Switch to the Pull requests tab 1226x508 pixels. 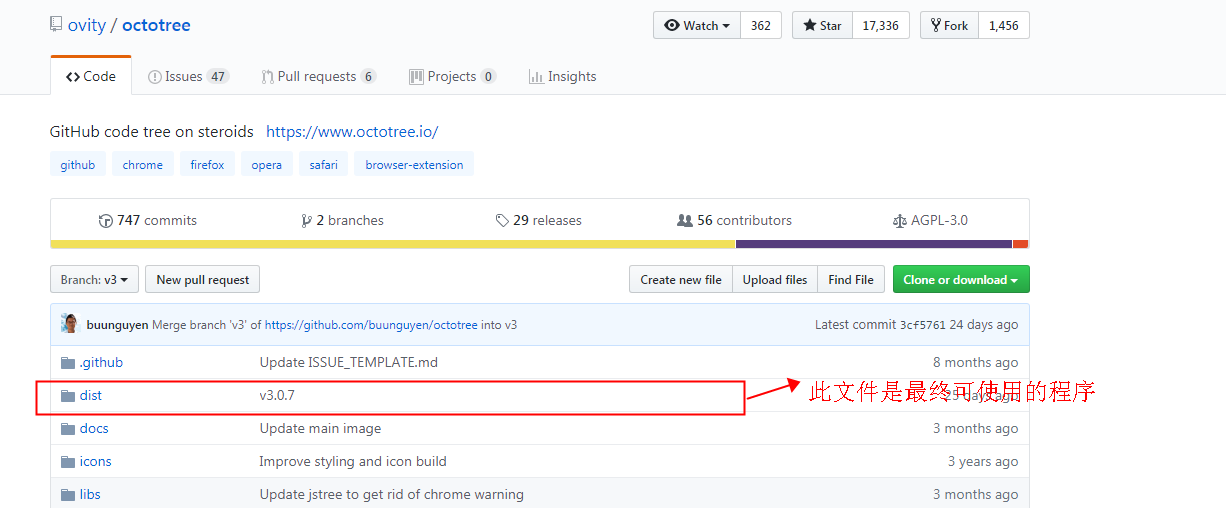point(319,76)
